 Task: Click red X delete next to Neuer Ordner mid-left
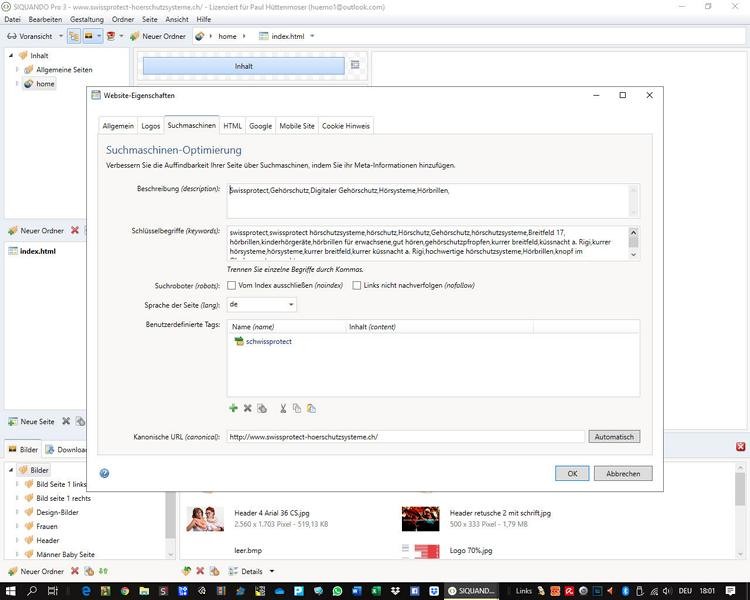click(x=75, y=230)
